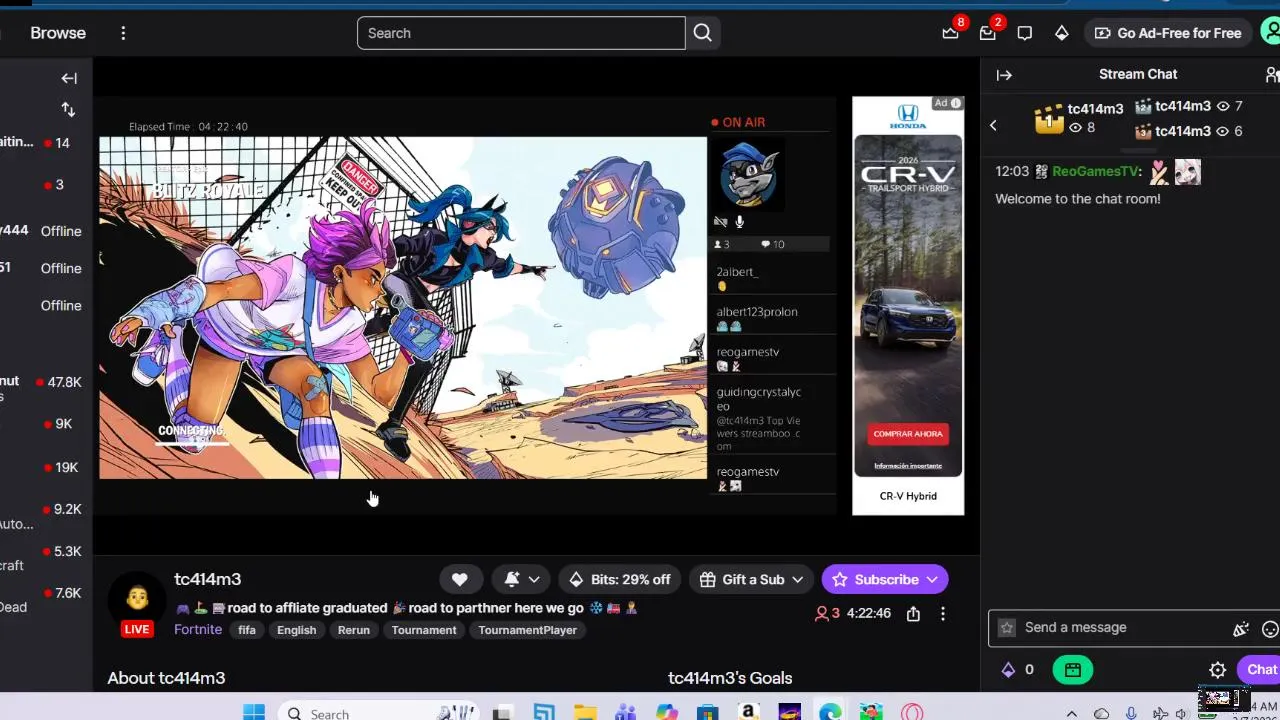
Task: Collapse the left sidebar arrow
Action: coord(69,78)
